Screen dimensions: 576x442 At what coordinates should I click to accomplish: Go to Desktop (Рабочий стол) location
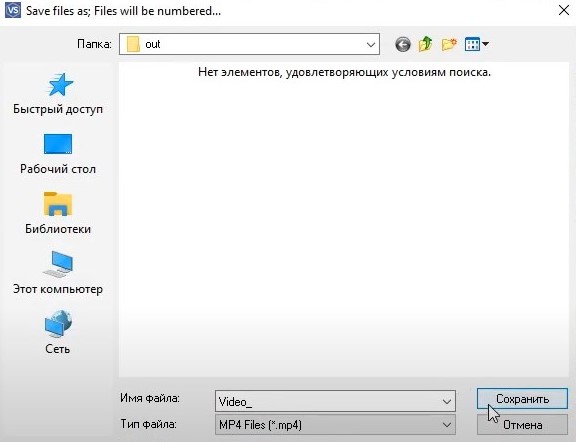(58, 154)
